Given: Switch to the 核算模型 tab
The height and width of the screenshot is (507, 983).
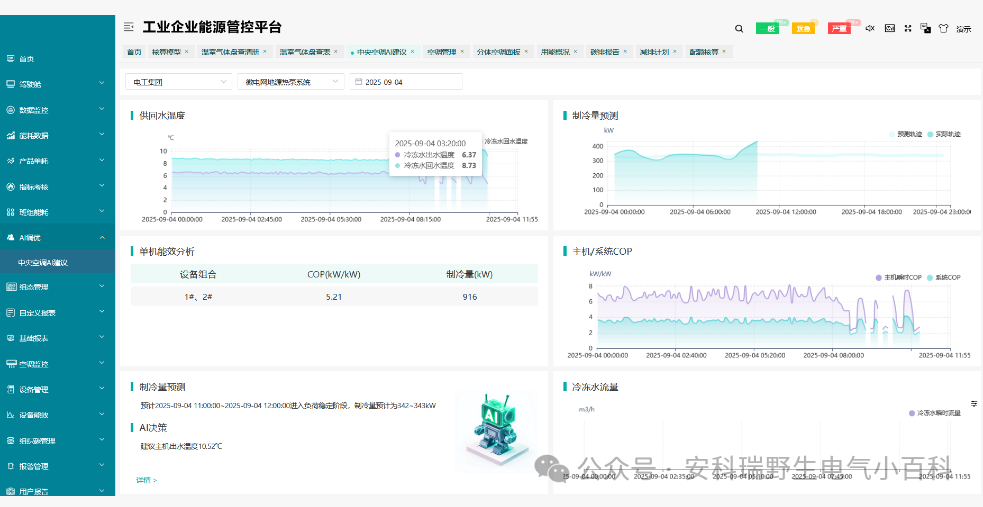Looking at the screenshot, I should [x=170, y=51].
